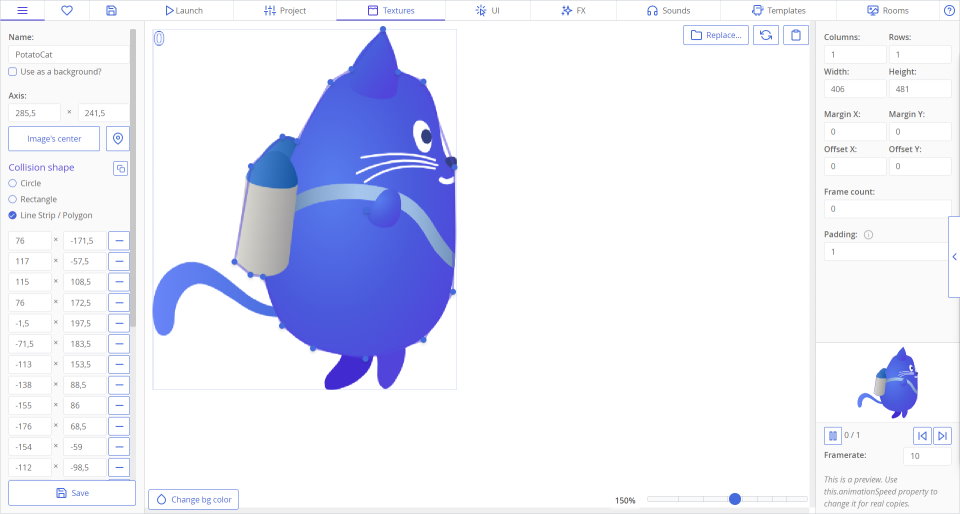Image resolution: width=960 pixels, height=514 pixels.
Task: Remove the point -154 × -59
Action: tap(119, 447)
